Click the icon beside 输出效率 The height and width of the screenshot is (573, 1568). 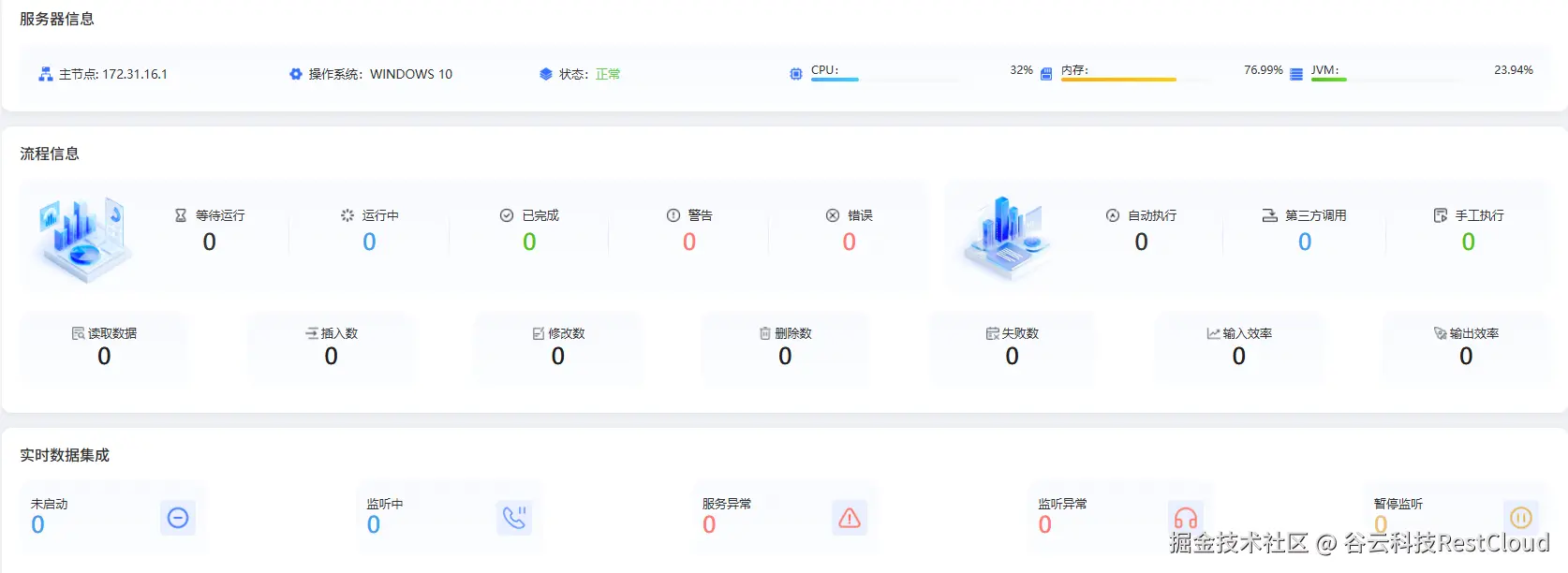point(1441,333)
